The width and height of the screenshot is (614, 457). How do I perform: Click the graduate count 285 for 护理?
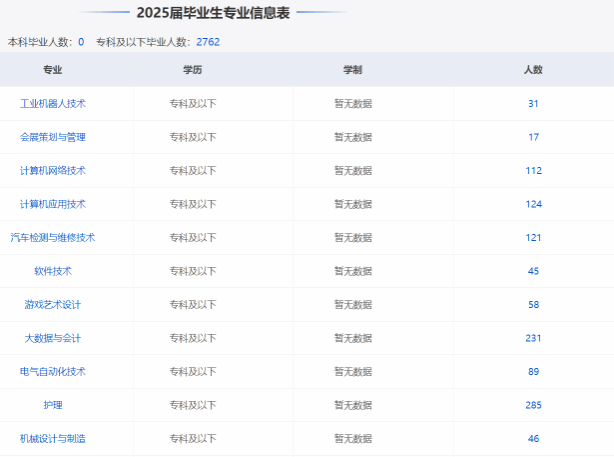(x=533, y=405)
